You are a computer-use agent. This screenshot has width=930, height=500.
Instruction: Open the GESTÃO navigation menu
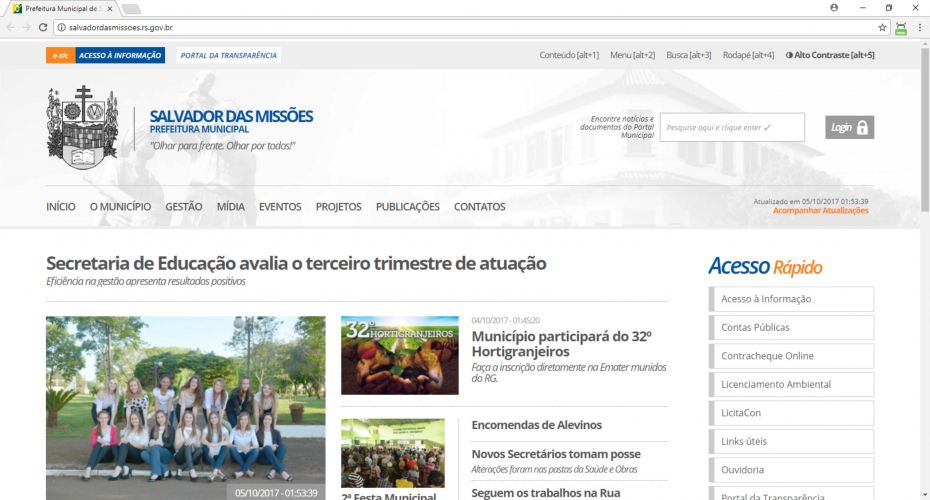tap(183, 207)
